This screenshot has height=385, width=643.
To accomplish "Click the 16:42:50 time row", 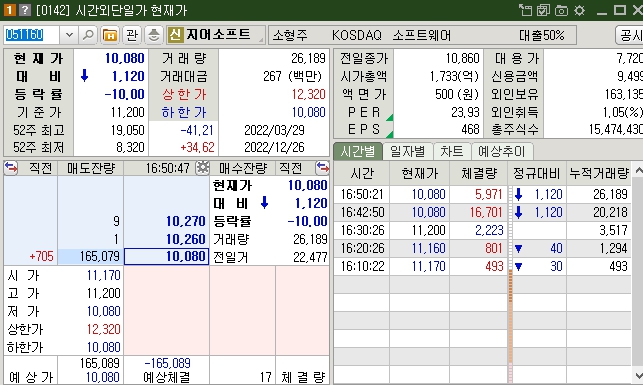I will [x=482, y=212].
